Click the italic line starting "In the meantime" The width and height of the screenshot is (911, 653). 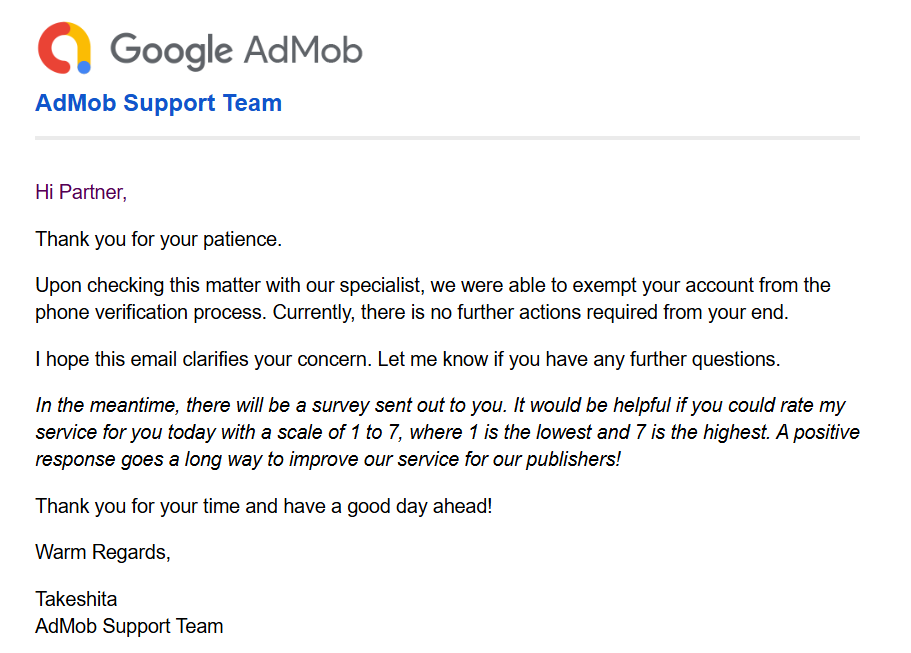[440, 406]
